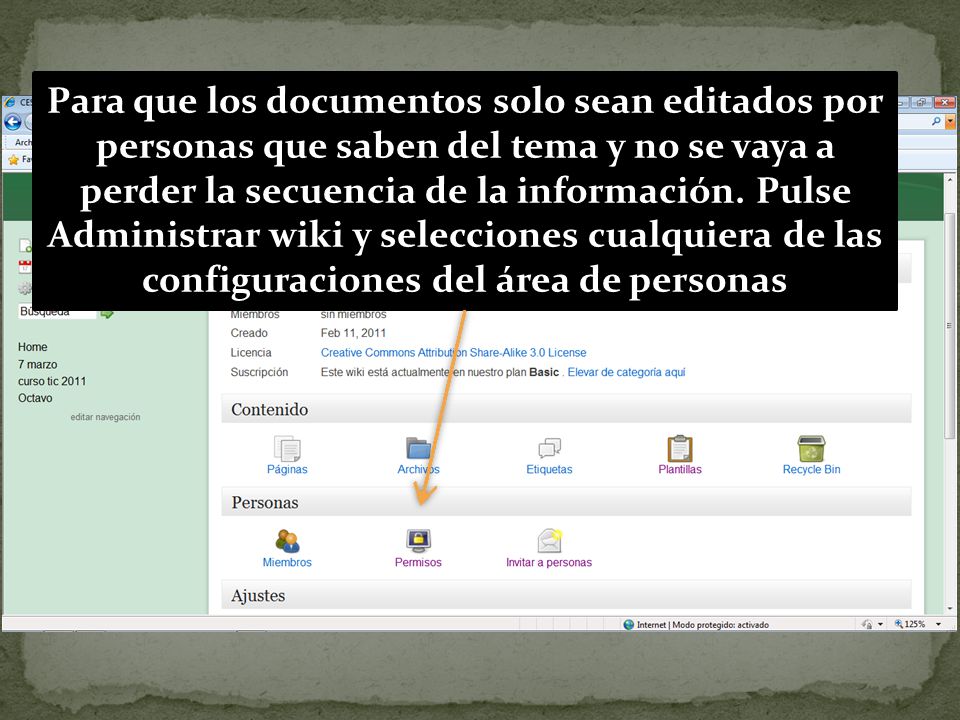Click the Internet globe status icon

pos(628,624)
